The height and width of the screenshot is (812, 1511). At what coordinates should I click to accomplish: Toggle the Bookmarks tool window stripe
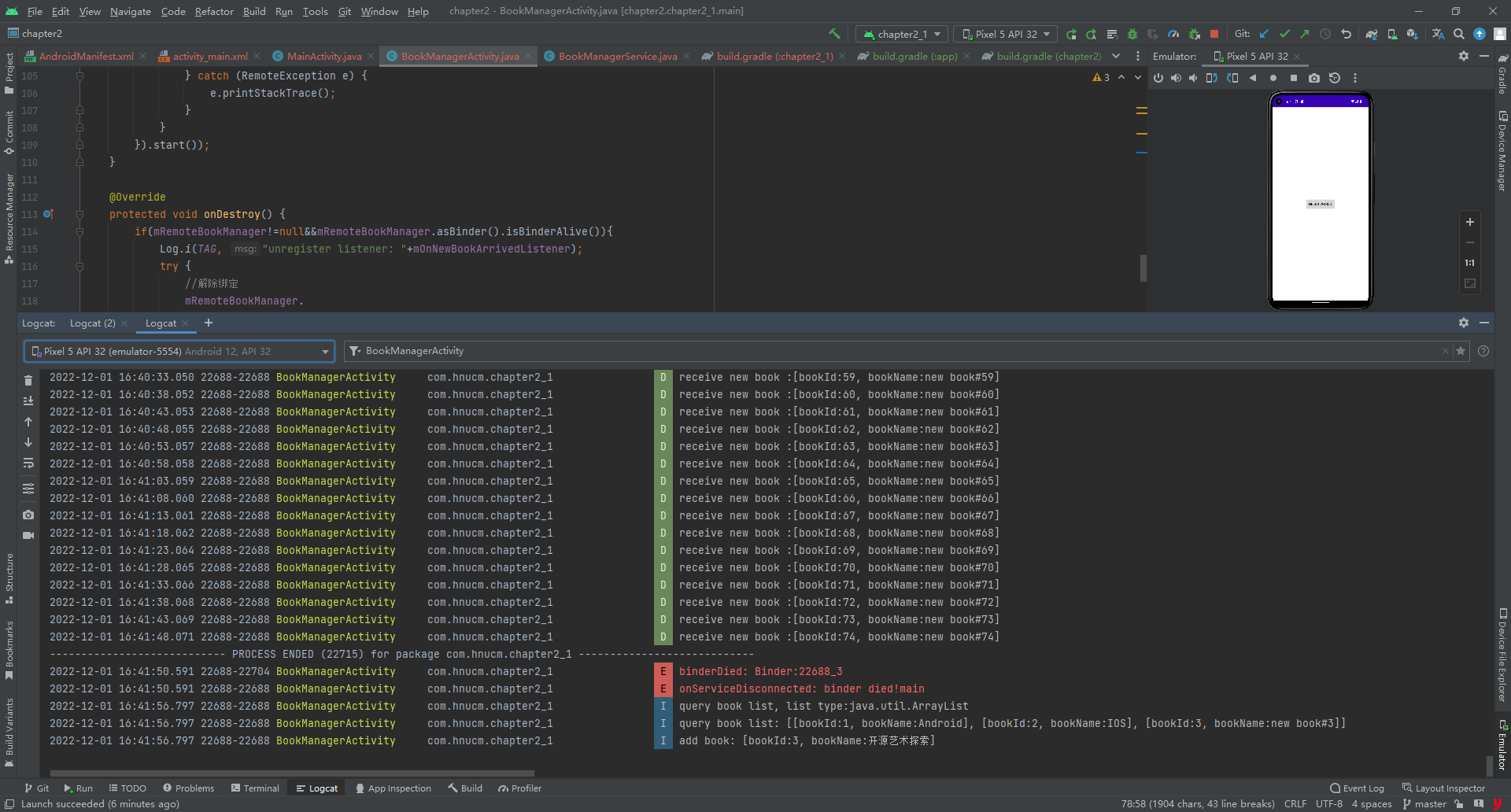click(9, 650)
